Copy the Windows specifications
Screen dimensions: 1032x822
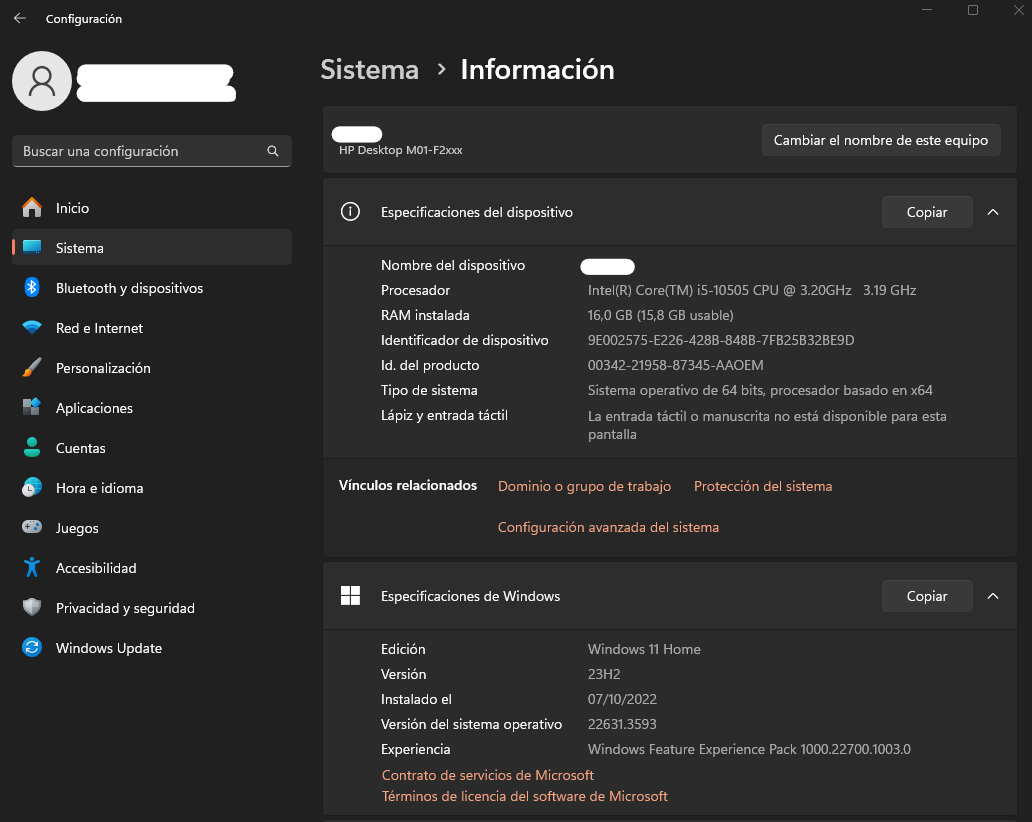pyautogui.click(x=927, y=596)
